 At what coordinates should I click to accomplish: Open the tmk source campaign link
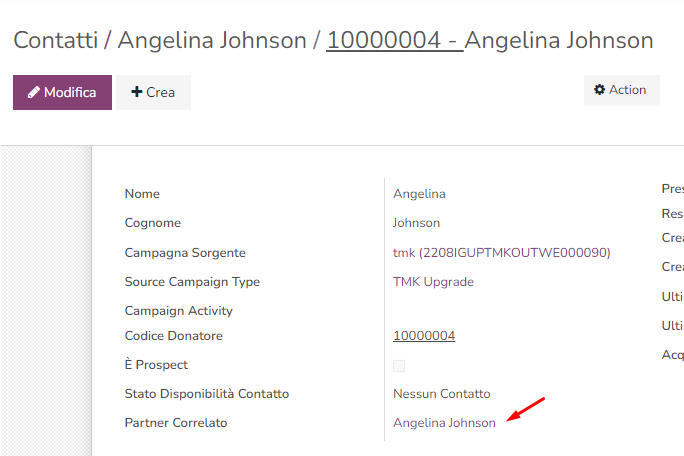pyautogui.click(x=501, y=253)
